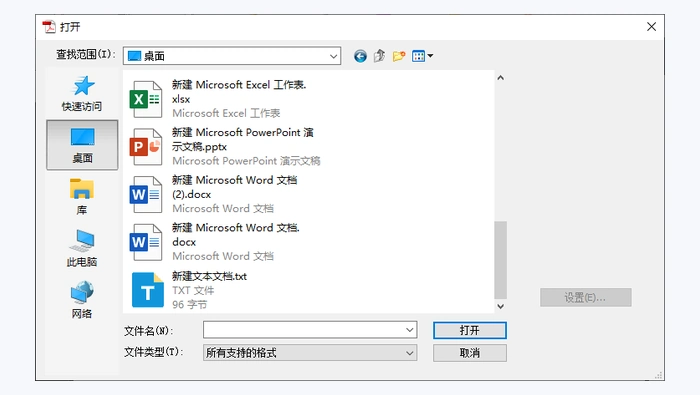Select the txt file icon
700x395 pixels.
pyautogui.click(x=147, y=290)
